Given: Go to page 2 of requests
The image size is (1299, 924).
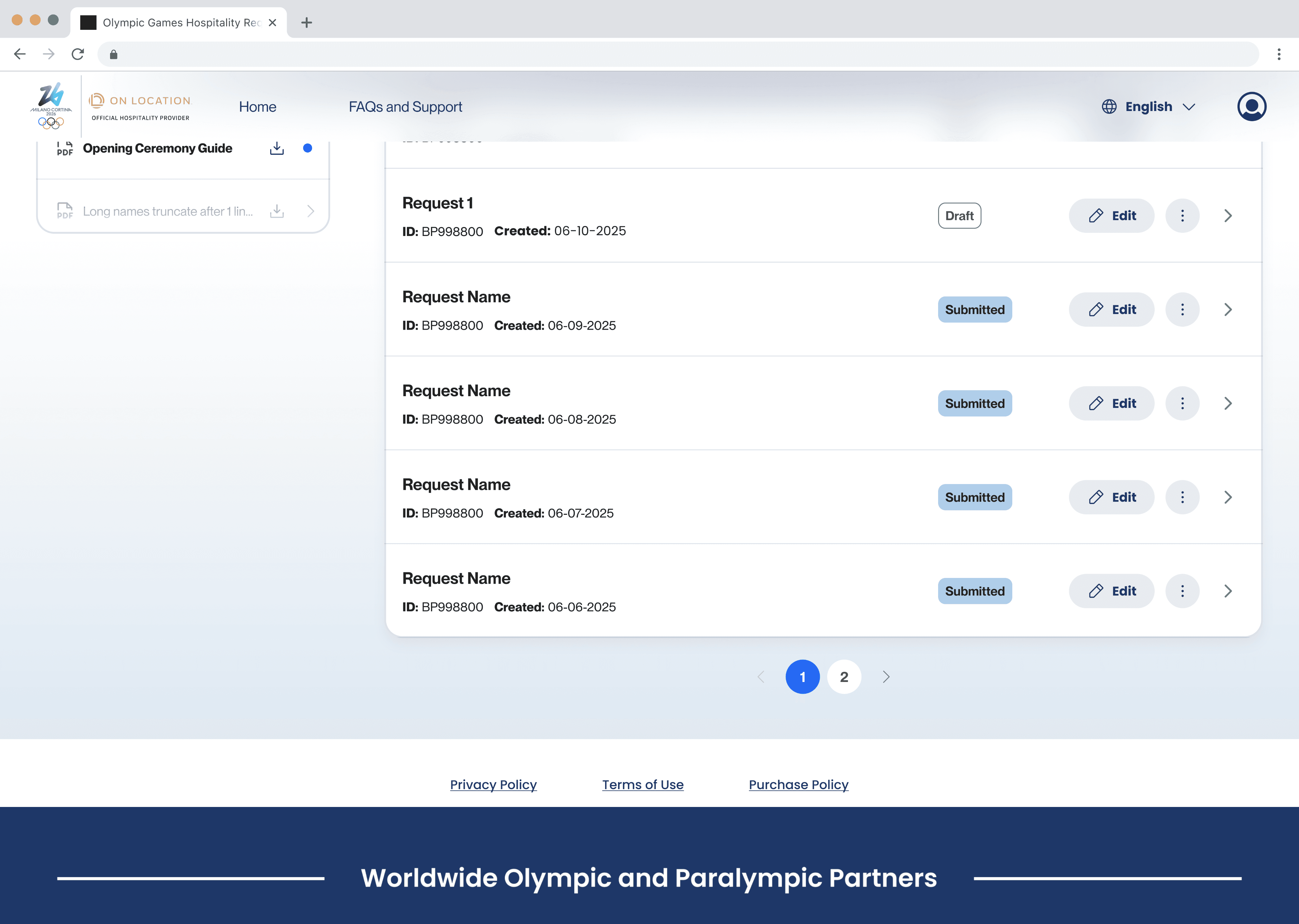Looking at the screenshot, I should tap(844, 677).
